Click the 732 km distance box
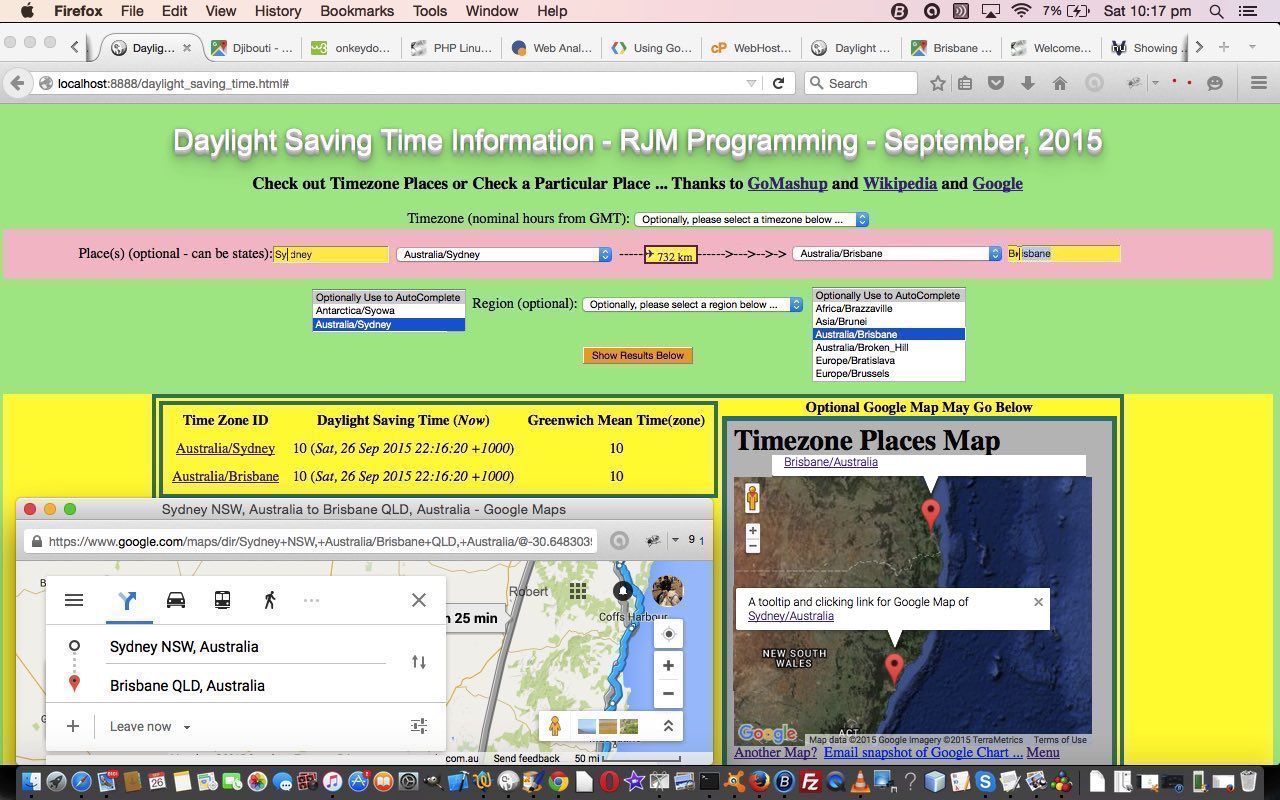Image resolution: width=1280 pixels, height=800 pixels. click(670, 255)
